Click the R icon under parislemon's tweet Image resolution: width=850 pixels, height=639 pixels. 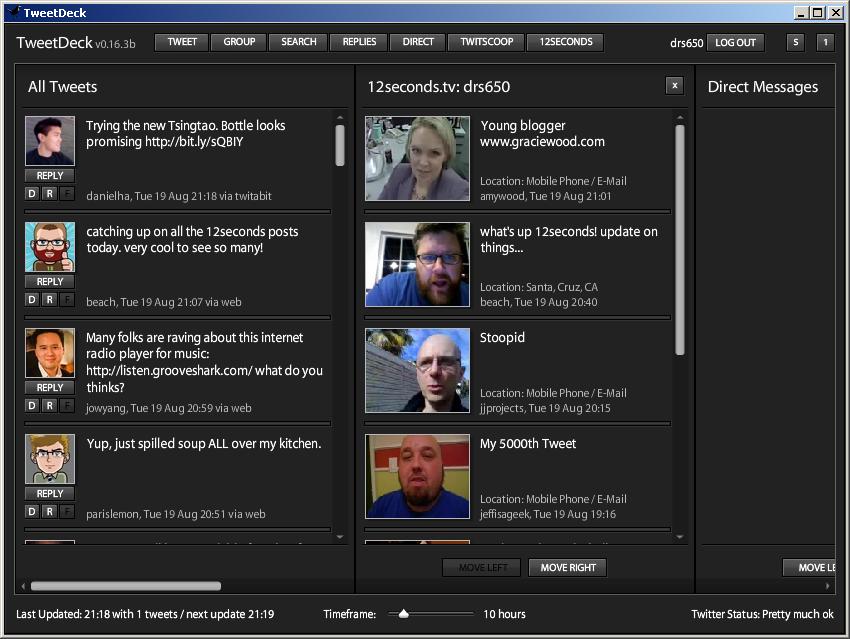click(x=49, y=512)
